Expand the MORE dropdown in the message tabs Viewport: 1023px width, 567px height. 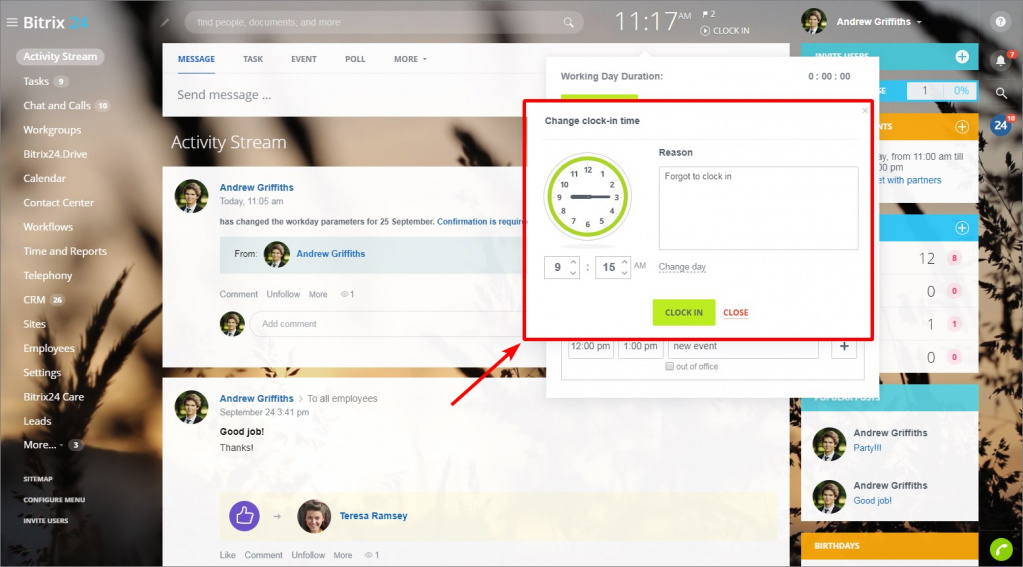coord(410,59)
